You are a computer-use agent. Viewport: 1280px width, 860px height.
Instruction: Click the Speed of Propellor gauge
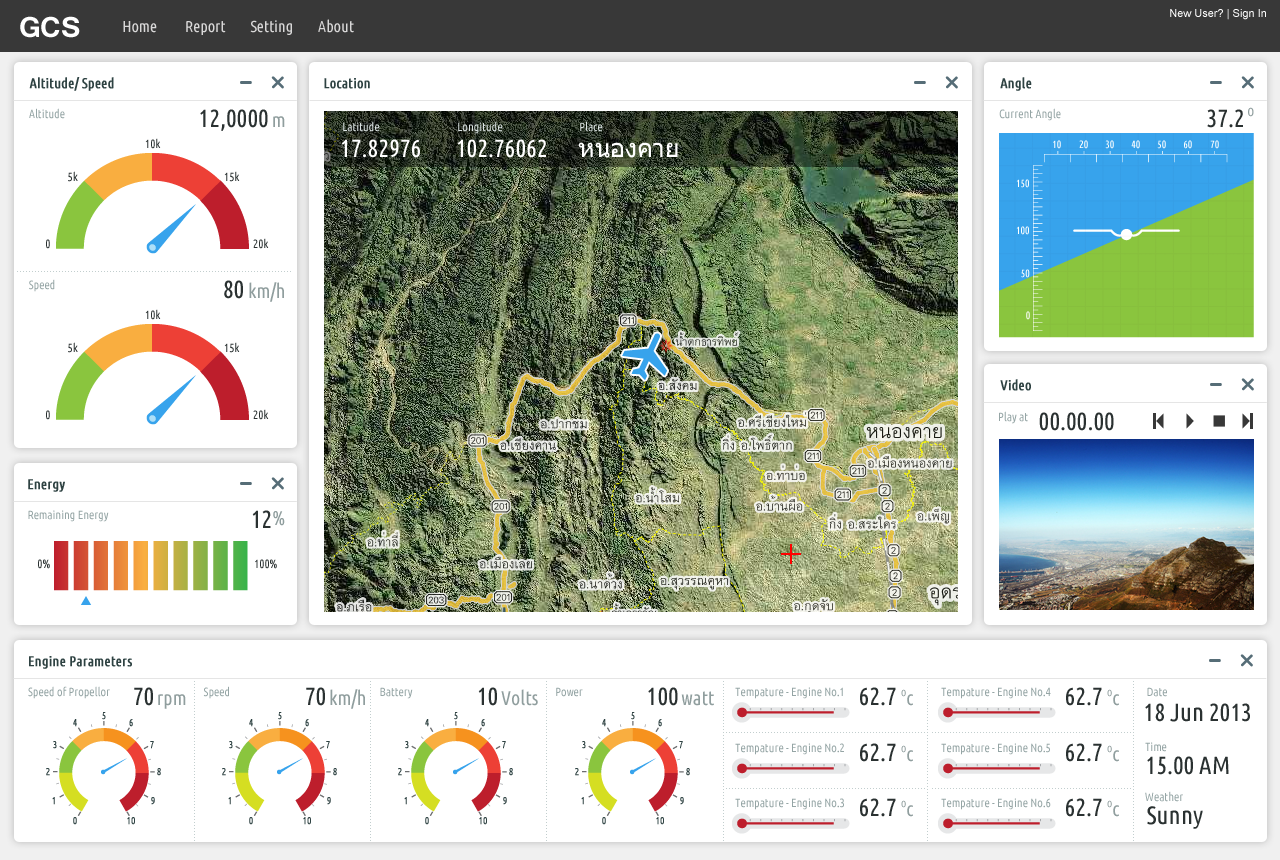[x=103, y=770]
